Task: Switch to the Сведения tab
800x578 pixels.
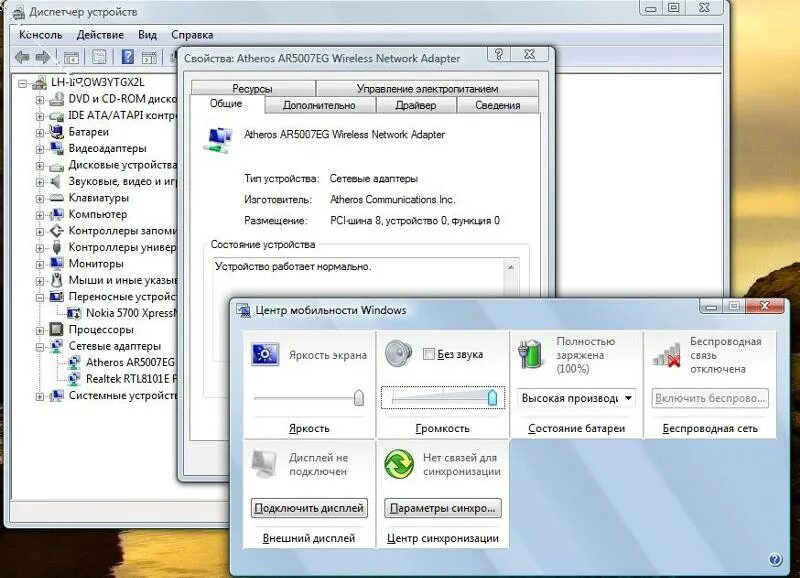Action: coord(497,105)
